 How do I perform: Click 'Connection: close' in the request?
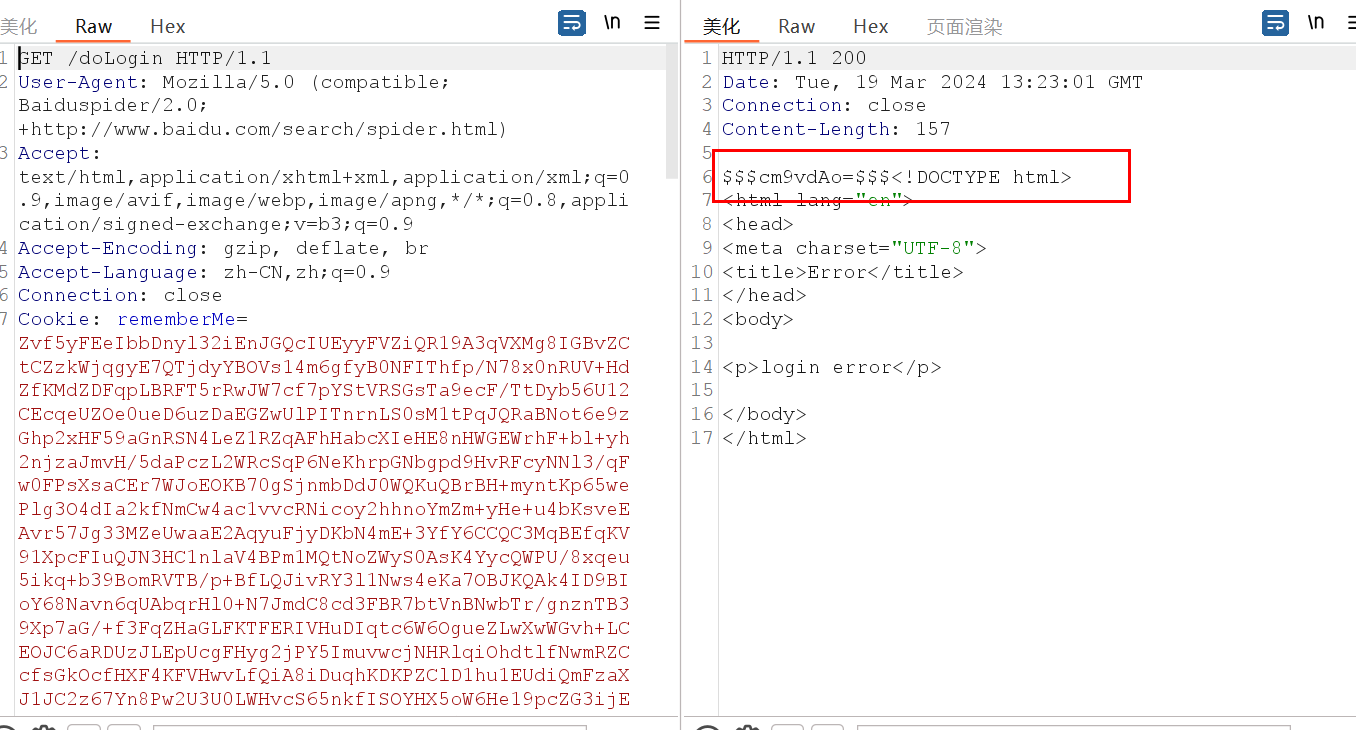coord(120,295)
